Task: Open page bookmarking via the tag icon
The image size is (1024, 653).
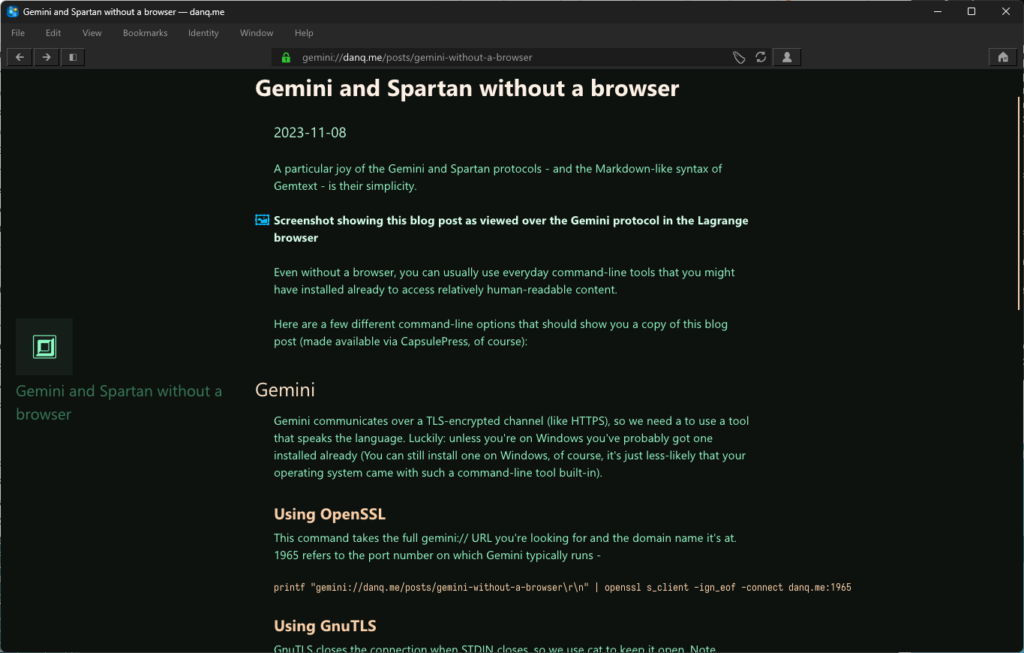Action: (x=739, y=57)
